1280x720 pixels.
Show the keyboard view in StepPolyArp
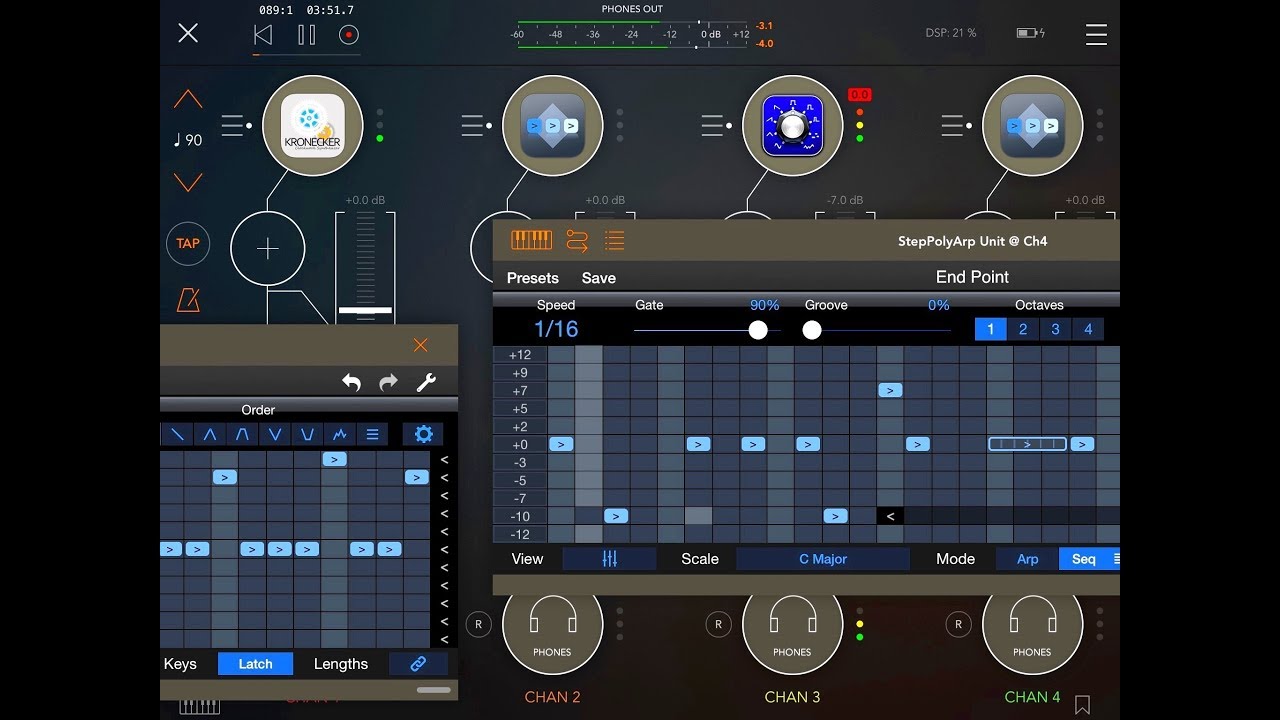coord(532,240)
